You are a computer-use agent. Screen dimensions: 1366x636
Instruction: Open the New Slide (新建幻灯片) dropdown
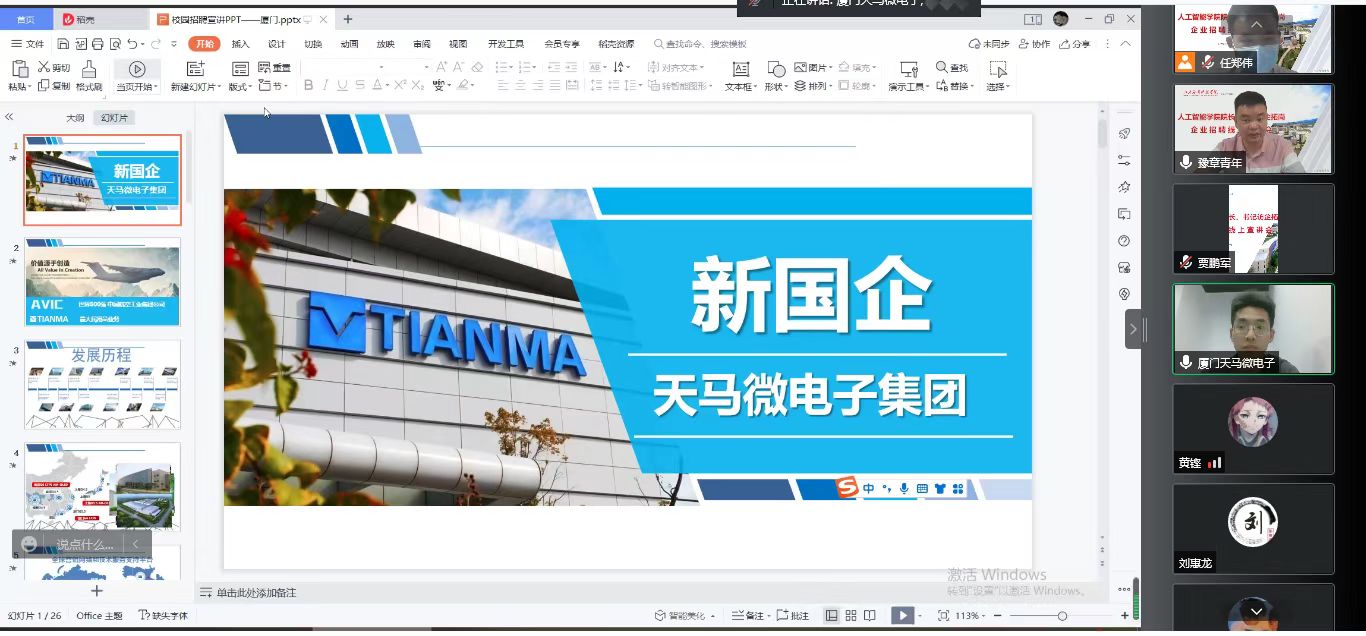click(194, 87)
